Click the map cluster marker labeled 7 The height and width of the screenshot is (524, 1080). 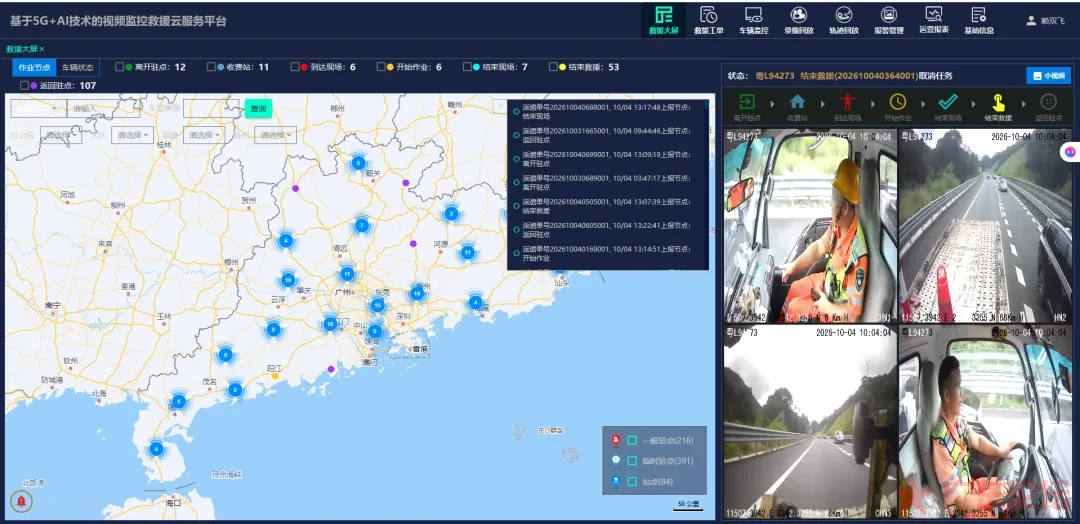(x=362, y=225)
